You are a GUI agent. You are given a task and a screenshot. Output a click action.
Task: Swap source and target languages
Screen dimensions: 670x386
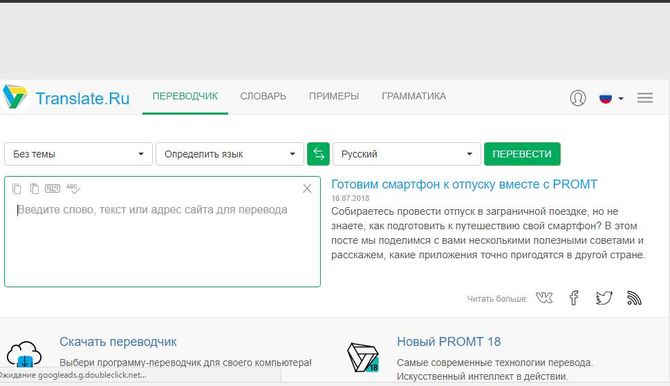(x=318, y=154)
